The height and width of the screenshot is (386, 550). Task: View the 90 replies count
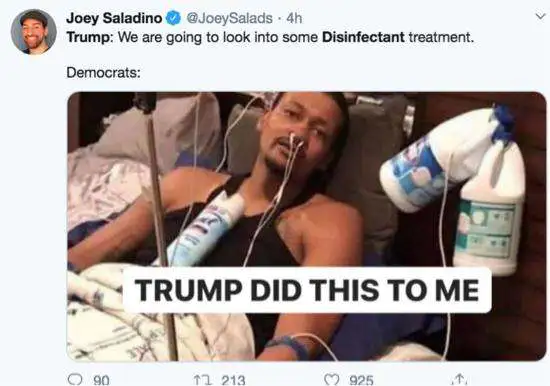[101, 381]
